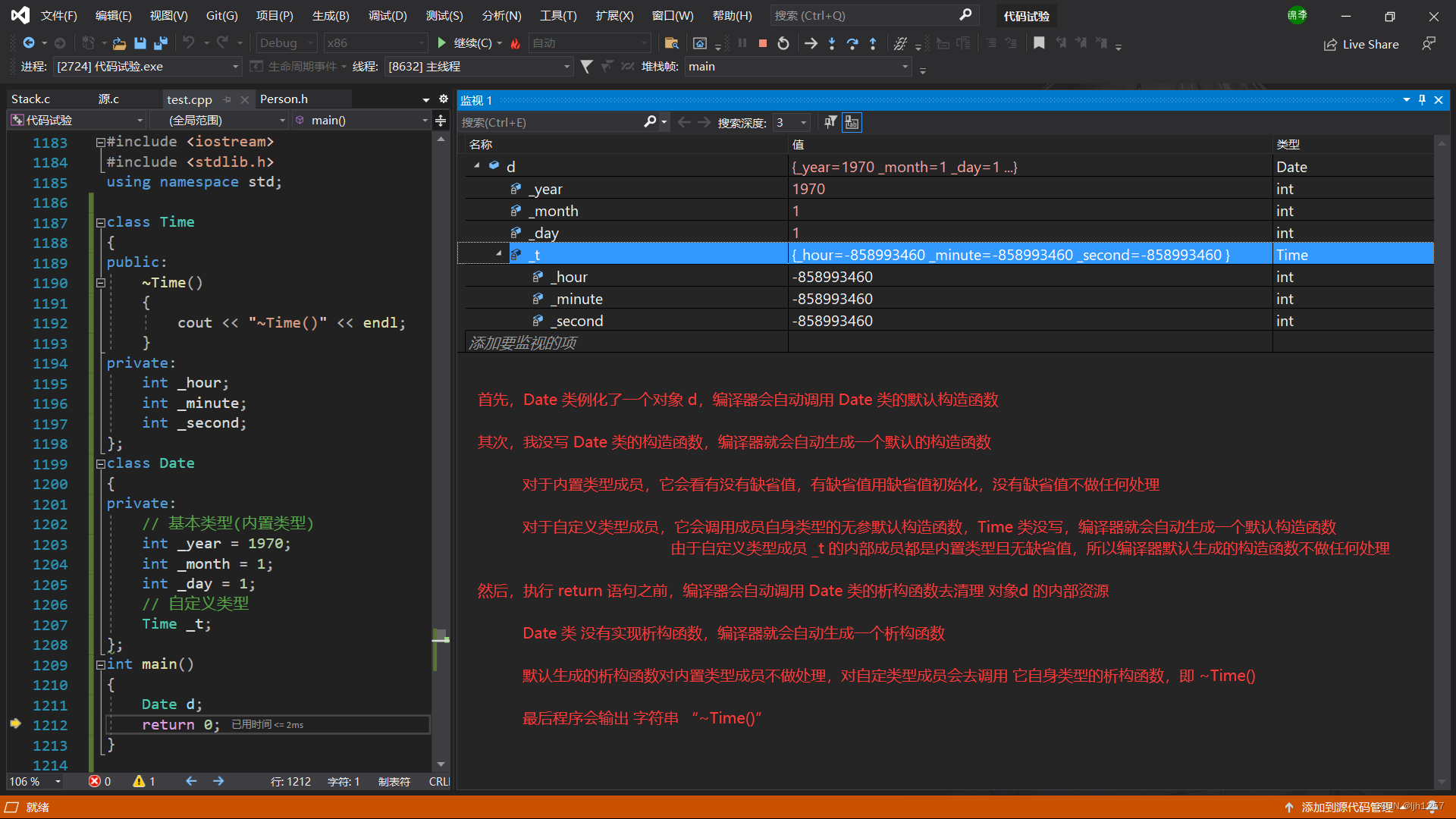The height and width of the screenshot is (819, 1456).
Task: Click the Undo arrow icon
Action: click(x=189, y=43)
